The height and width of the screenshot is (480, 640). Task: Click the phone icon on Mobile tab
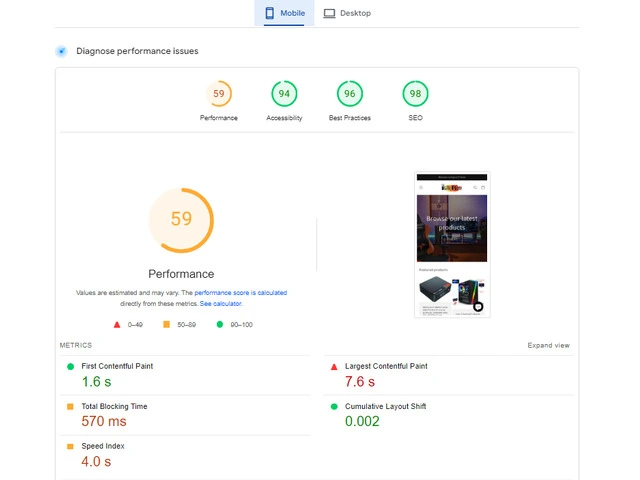270,13
